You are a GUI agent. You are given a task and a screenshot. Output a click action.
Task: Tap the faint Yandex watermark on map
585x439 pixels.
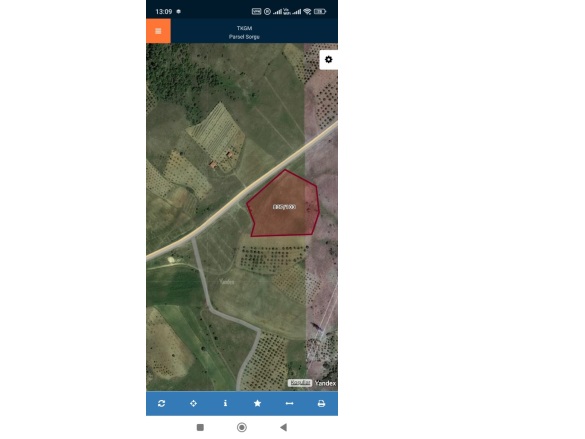pos(227,282)
